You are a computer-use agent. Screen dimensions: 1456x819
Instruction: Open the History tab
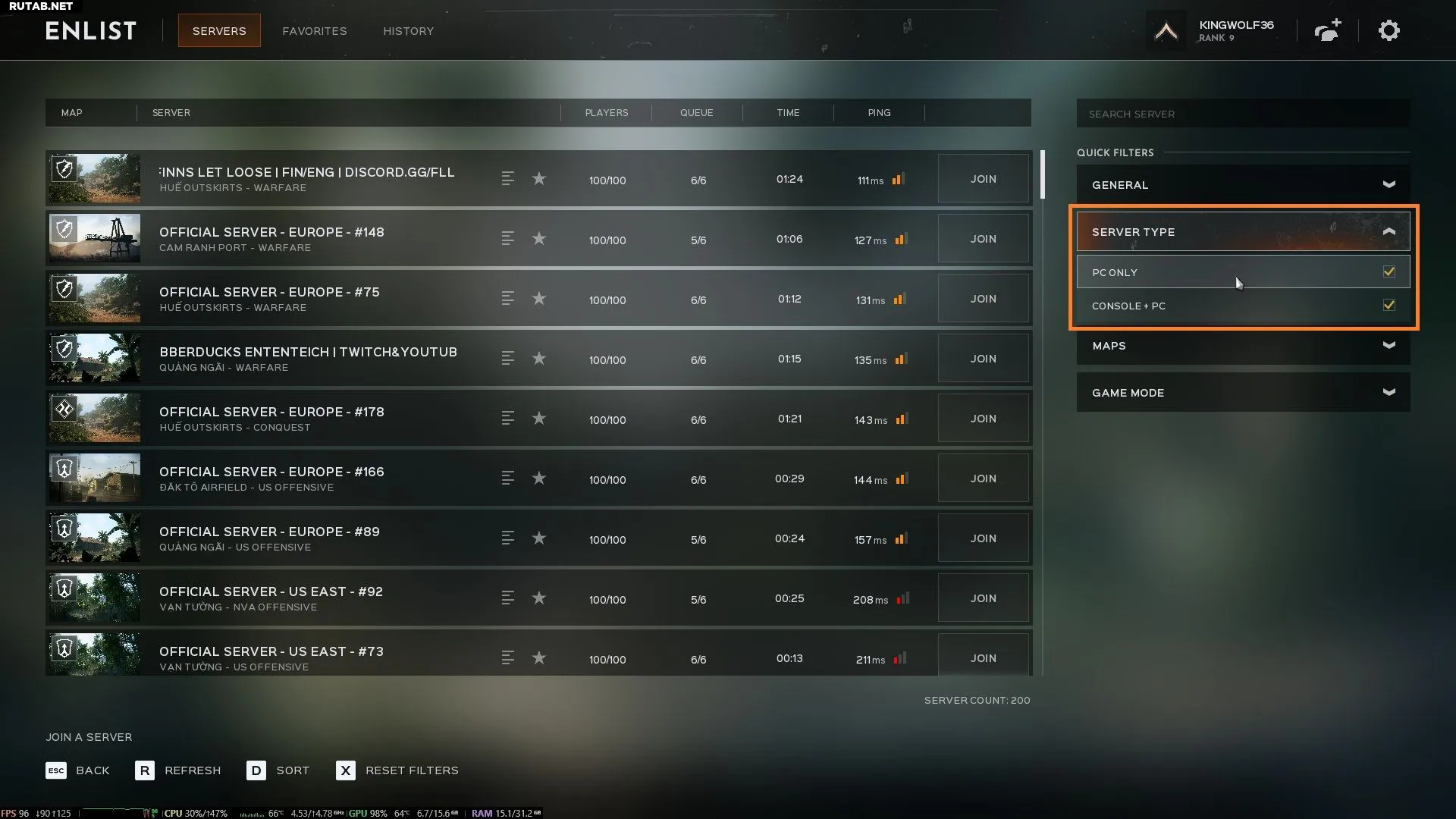pos(408,31)
